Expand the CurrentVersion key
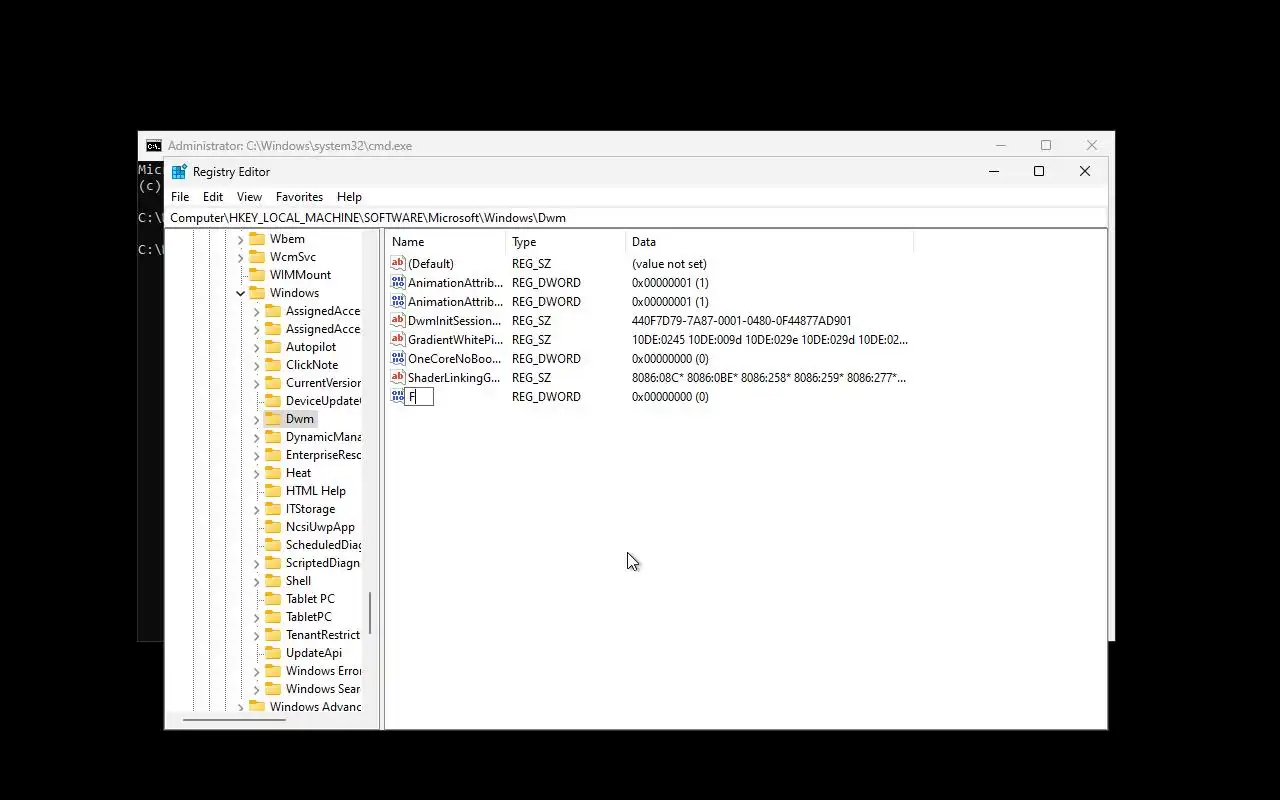The height and width of the screenshot is (800, 1280). click(x=257, y=384)
